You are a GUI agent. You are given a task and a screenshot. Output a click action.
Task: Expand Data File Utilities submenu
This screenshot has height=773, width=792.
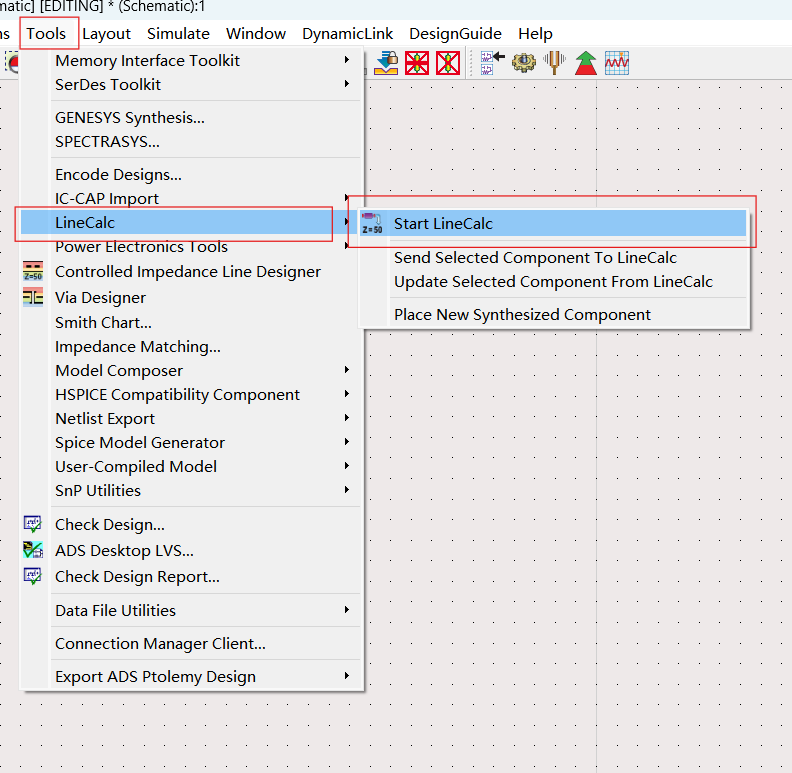pos(191,611)
